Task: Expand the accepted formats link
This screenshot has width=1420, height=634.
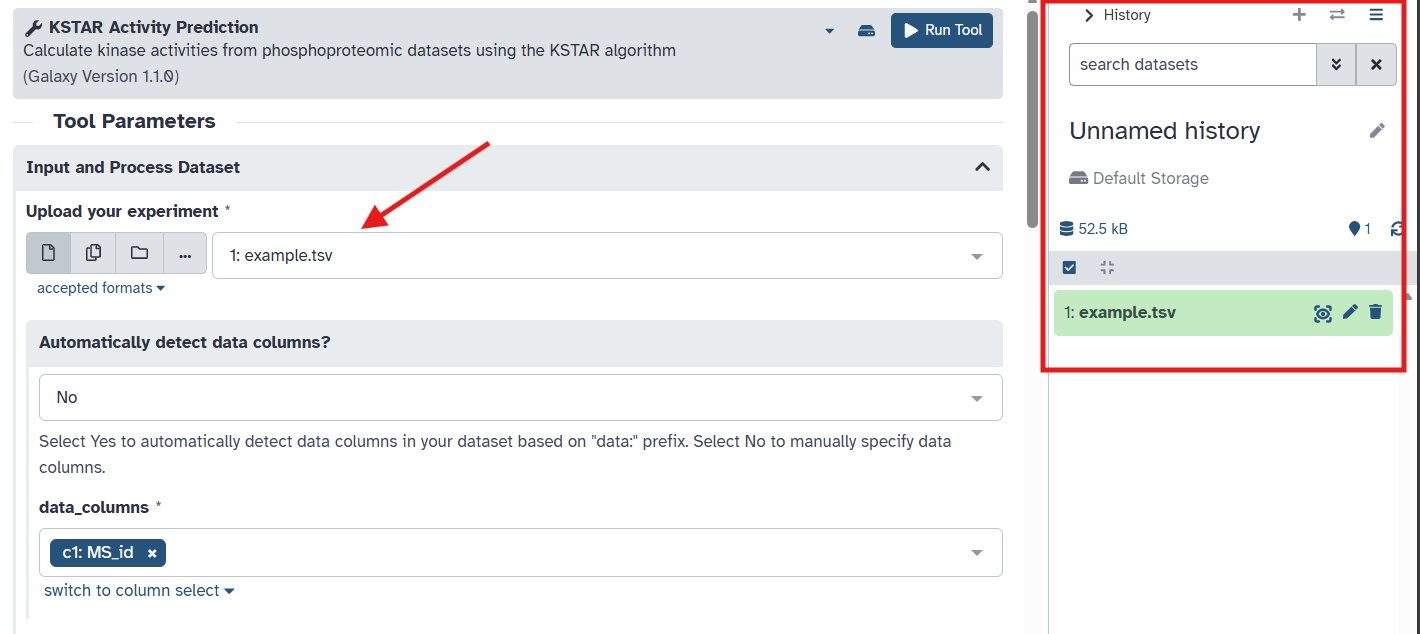Action: pyautogui.click(x=100, y=288)
